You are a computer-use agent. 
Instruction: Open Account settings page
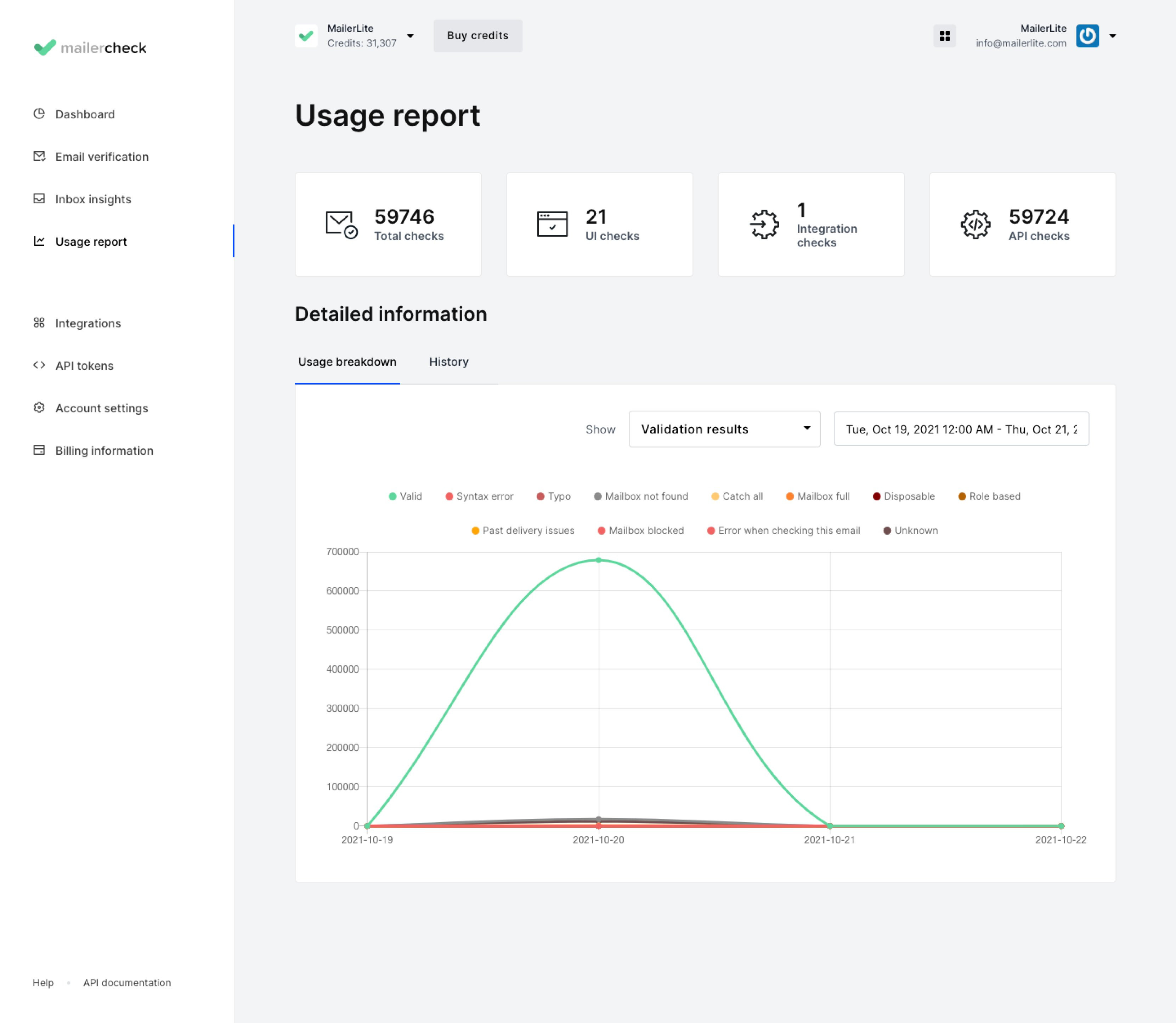[x=102, y=408]
